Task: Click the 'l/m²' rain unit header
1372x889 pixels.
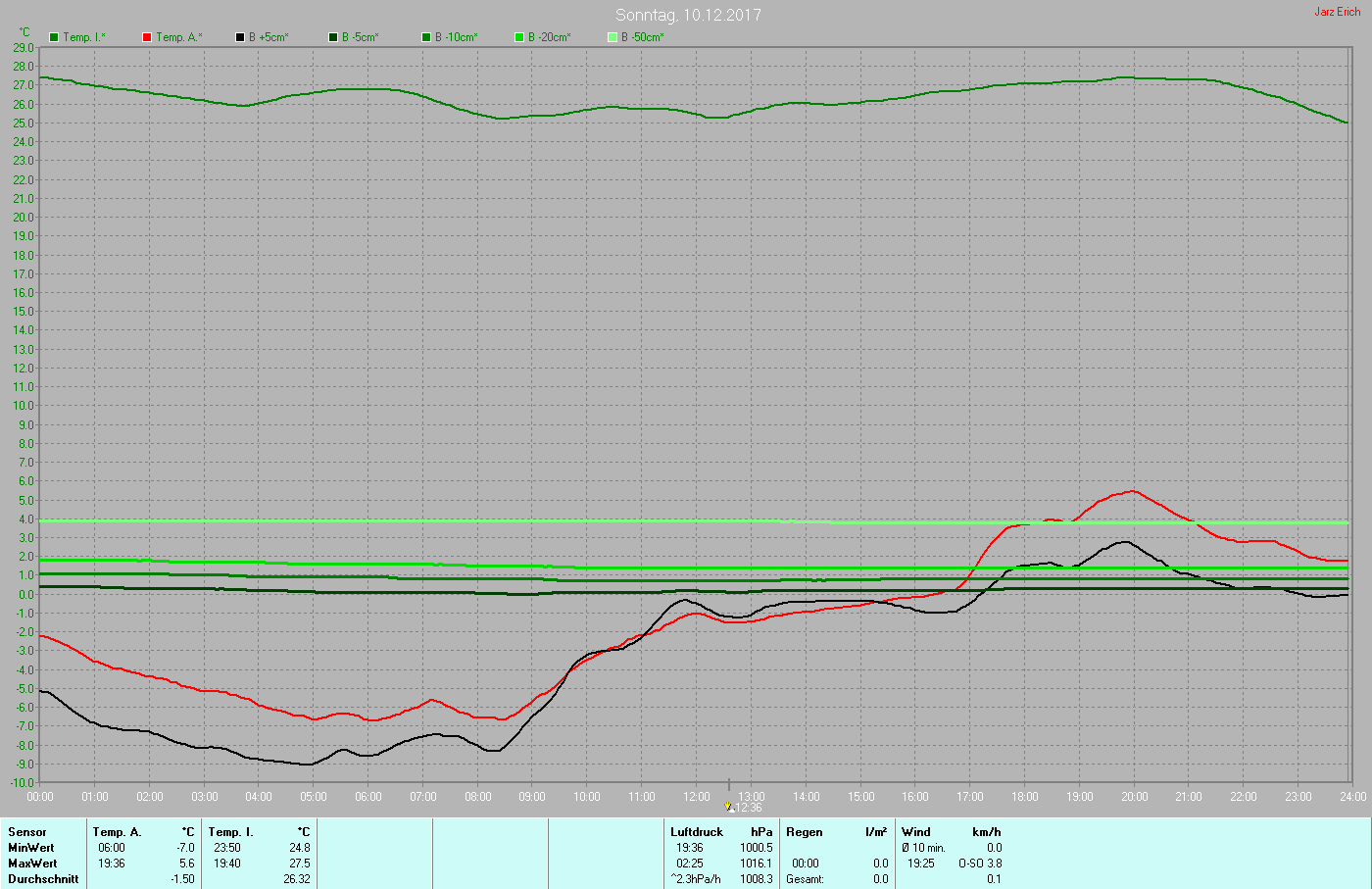Action: tap(876, 832)
